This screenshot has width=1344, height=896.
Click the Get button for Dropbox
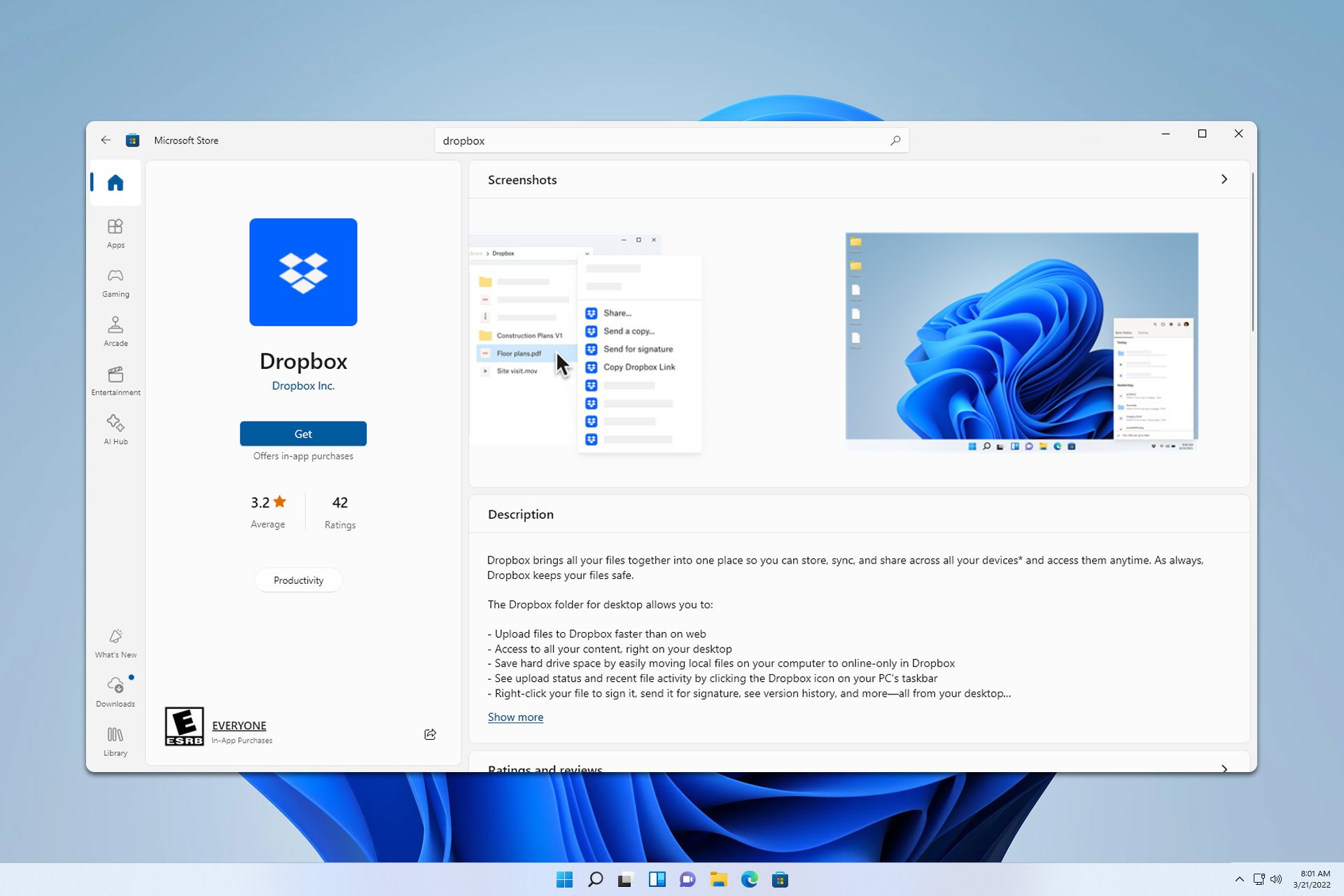(302, 433)
